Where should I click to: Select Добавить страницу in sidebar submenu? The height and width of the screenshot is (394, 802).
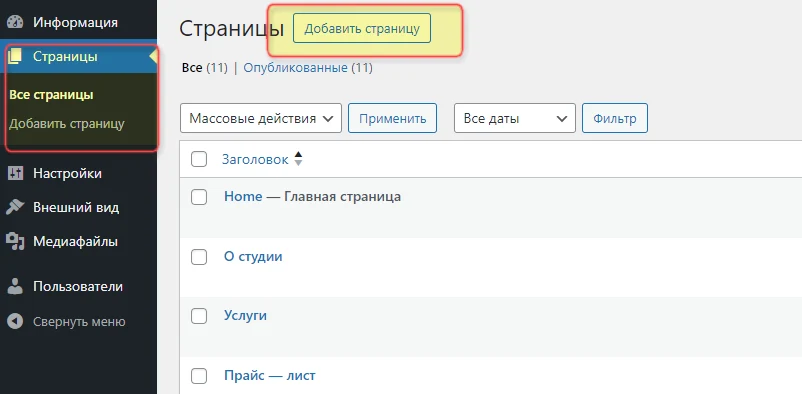point(66,124)
